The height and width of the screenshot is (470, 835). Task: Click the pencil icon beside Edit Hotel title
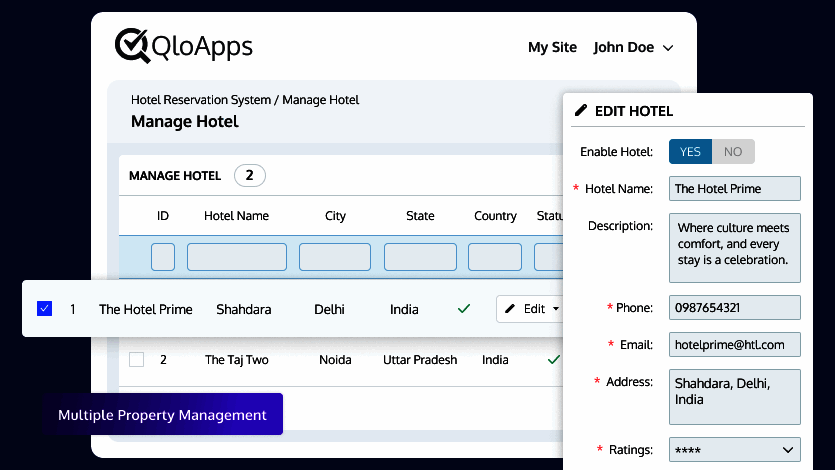581,111
